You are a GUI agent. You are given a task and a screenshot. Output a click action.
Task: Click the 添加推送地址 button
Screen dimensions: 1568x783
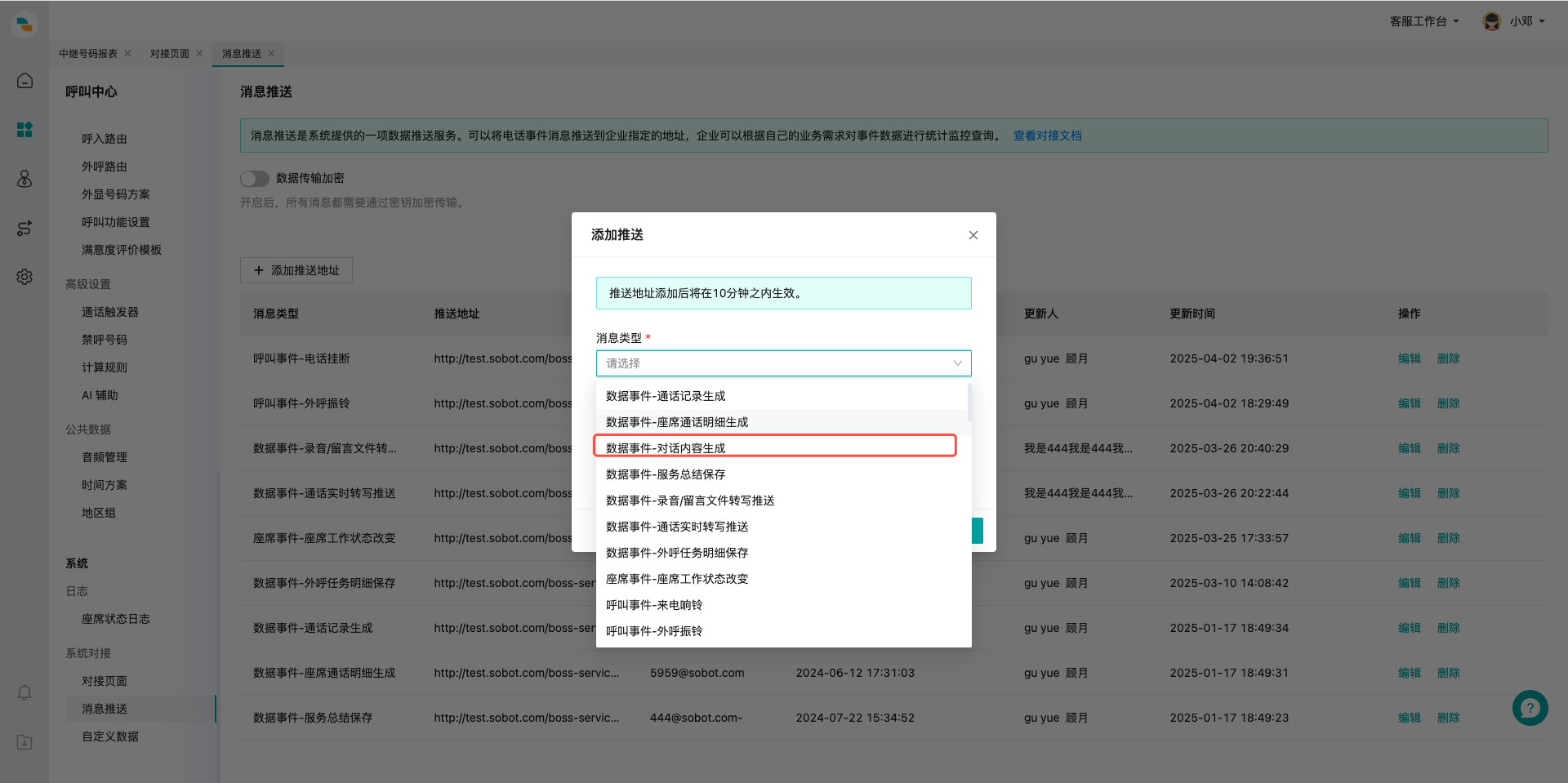[x=296, y=270]
